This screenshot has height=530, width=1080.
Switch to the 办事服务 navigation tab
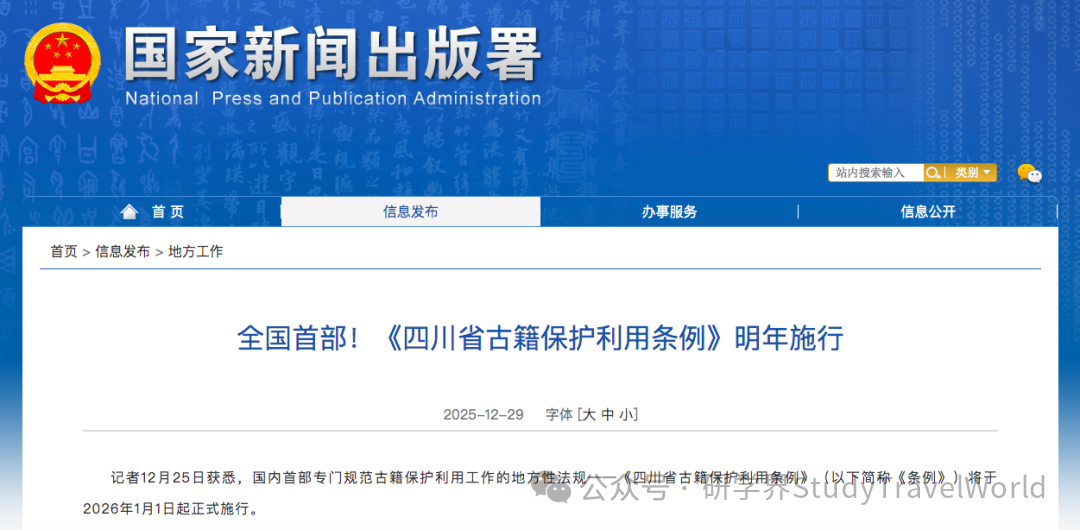pos(669,212)
